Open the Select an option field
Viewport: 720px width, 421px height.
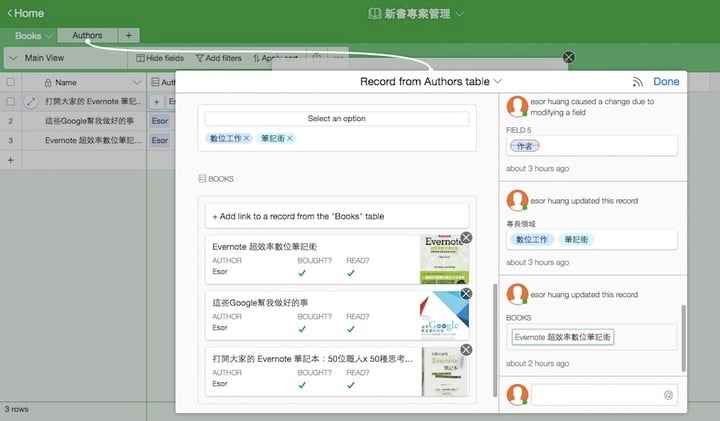point(337,118)
